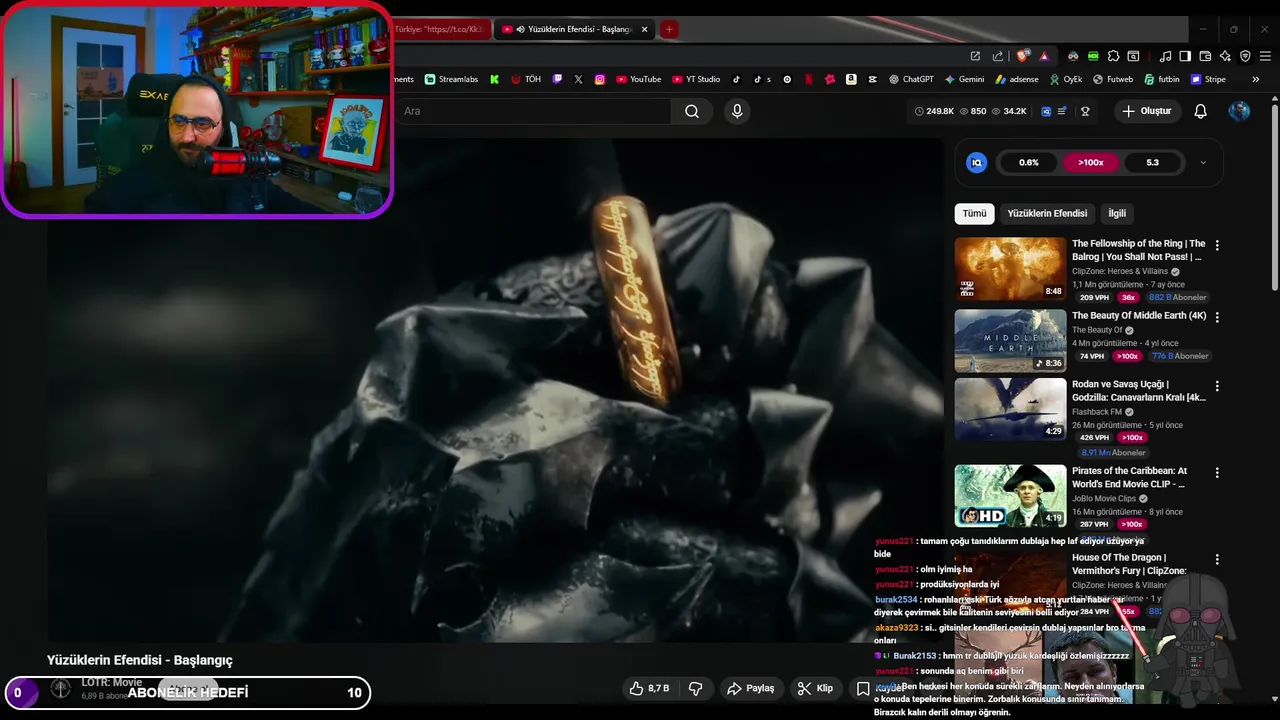This screenshot has width=1280, height=720.
Task: Open the Netflix bookmark icon
Action: [808, 79]
